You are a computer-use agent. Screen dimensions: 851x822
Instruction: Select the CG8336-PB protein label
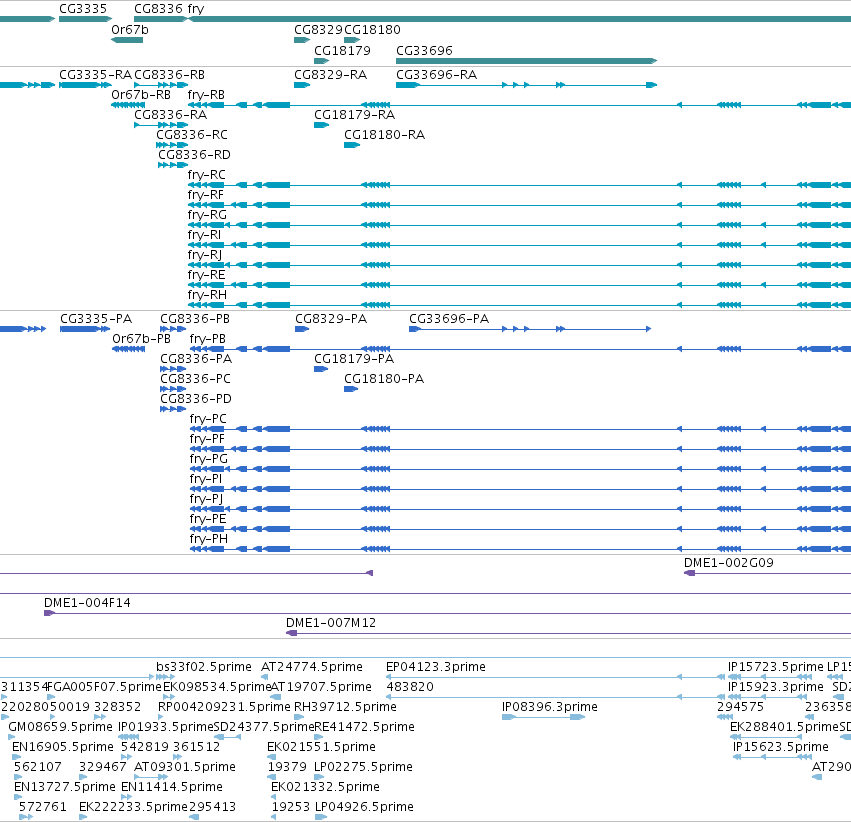[195, 318]
